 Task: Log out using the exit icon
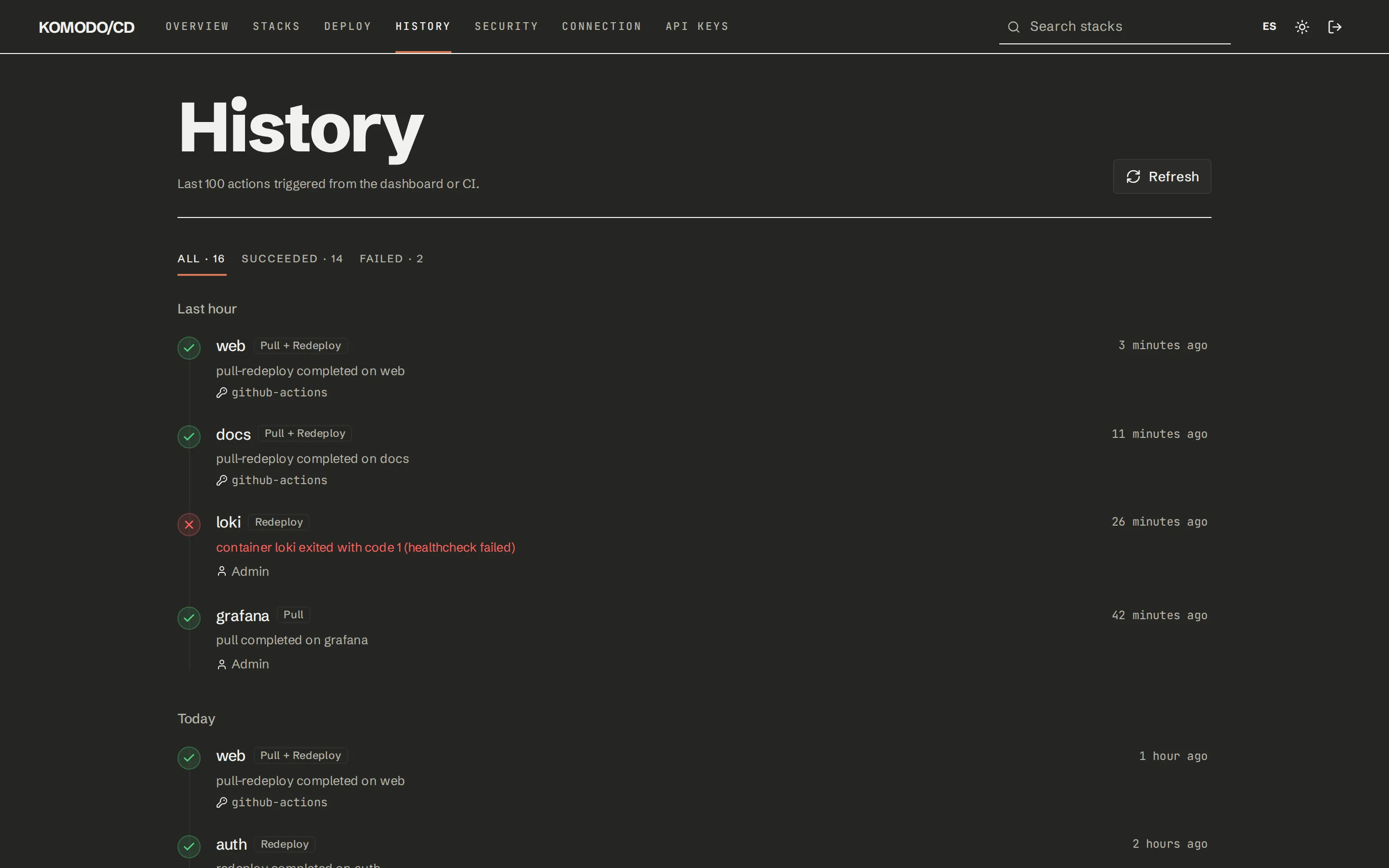tap(1335, 27)
